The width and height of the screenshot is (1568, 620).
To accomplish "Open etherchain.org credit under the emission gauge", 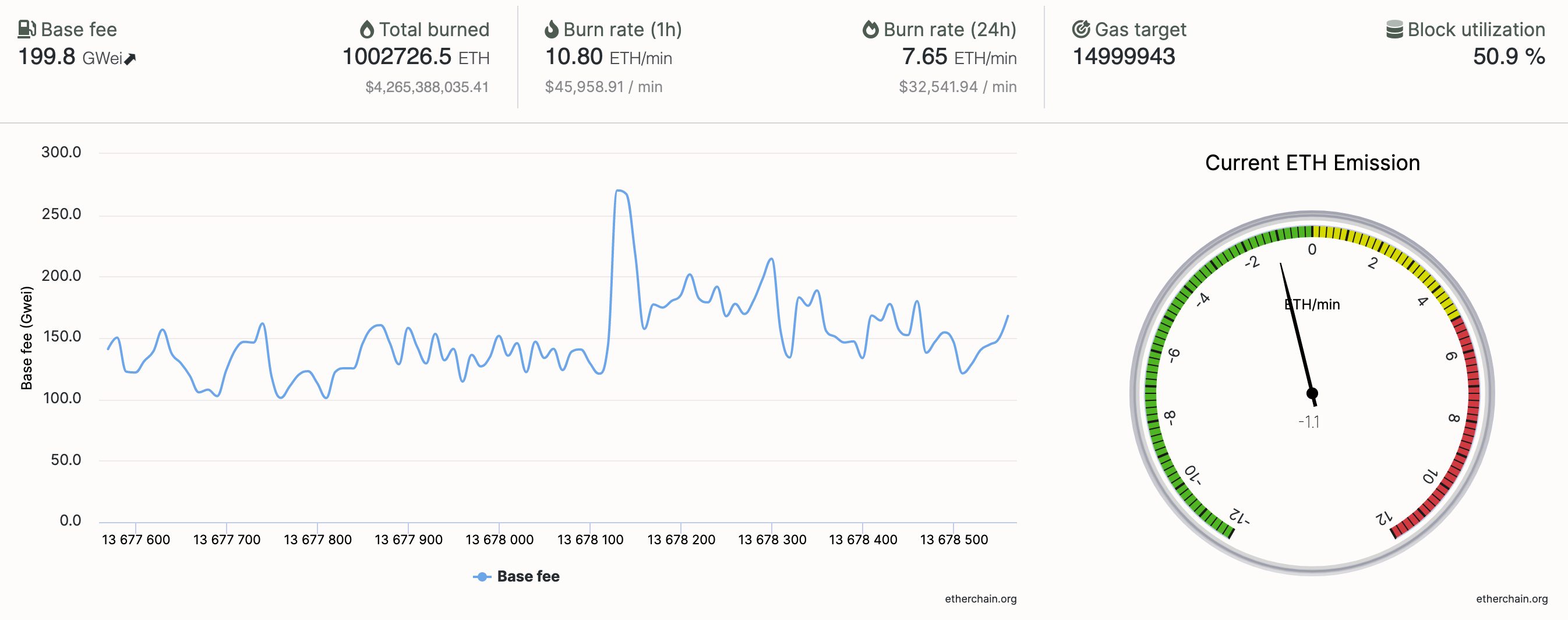I will pyautogui.click(x=1512, y=599).
